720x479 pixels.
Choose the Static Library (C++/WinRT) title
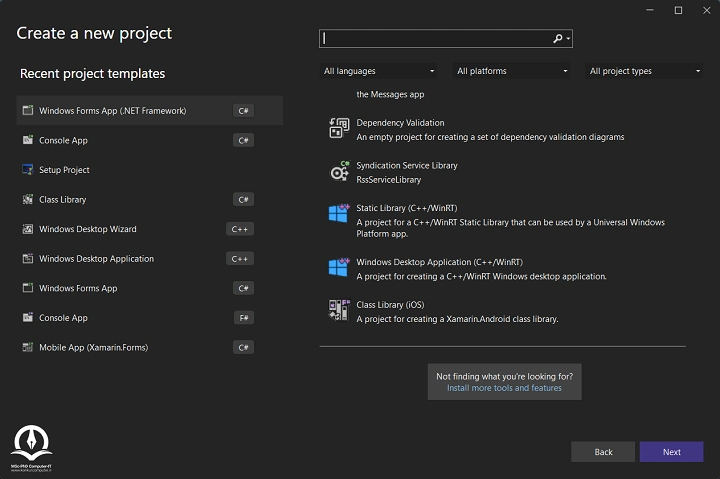(x=407, y=208)
